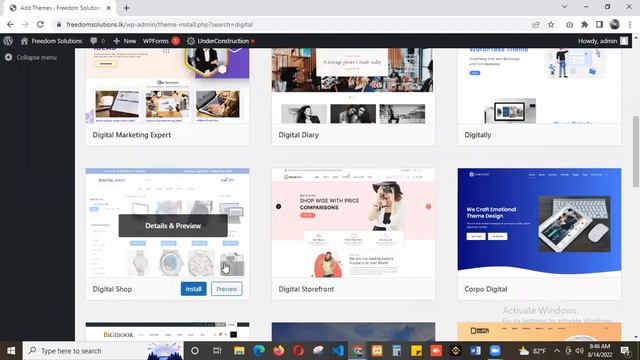
Task: Click the page vertical scrollbar thumb
Action: (x=636, y=151)
